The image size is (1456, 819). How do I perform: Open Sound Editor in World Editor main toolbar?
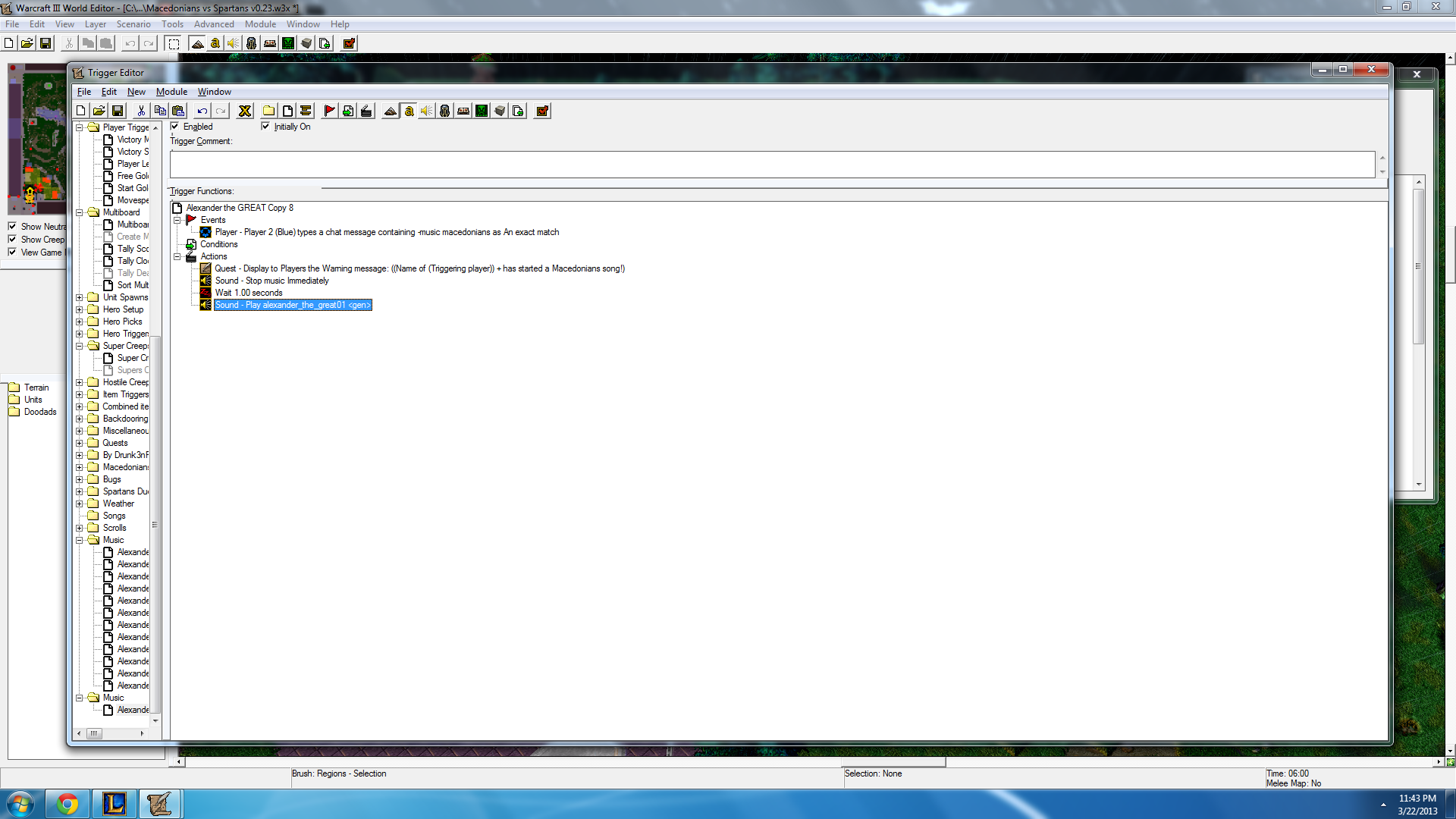[234, 43]
